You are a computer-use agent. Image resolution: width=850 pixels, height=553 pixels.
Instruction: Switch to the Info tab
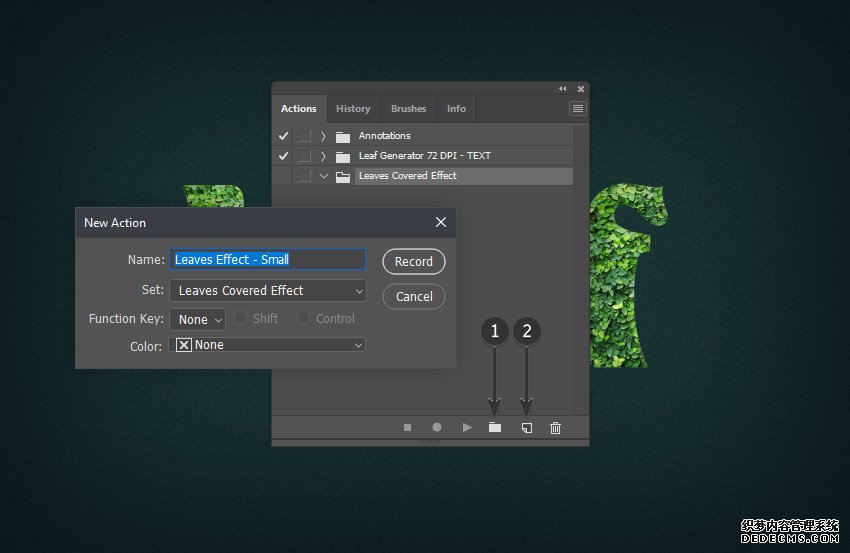(x=456, y=108)
